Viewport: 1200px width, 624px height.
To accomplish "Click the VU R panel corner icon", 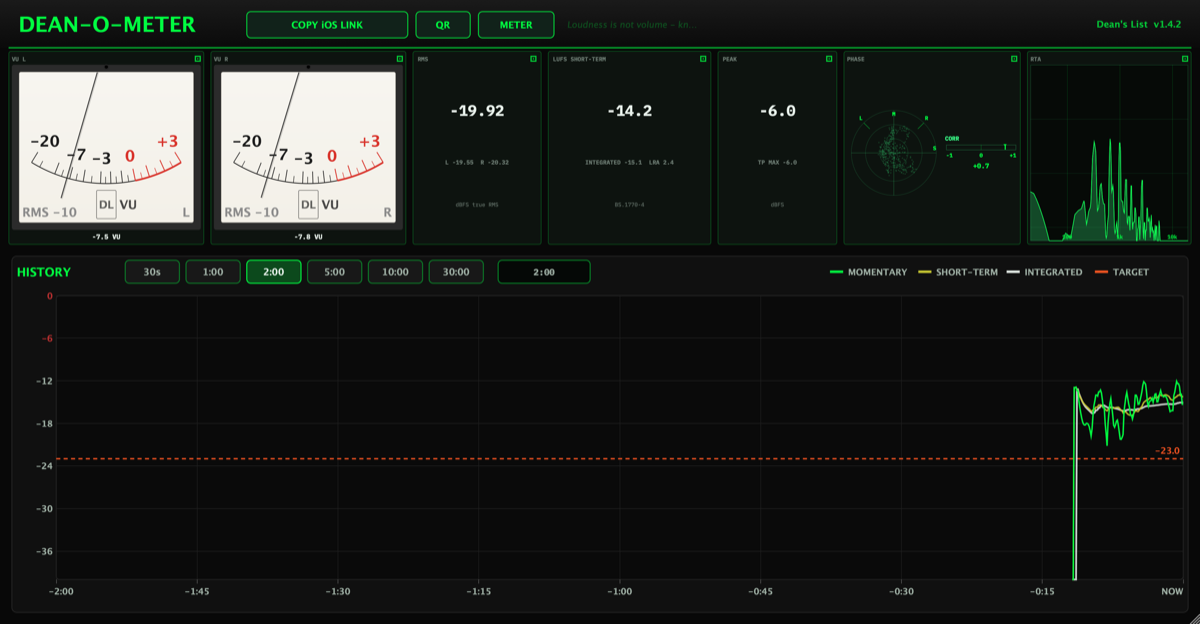I will (400, 59).
